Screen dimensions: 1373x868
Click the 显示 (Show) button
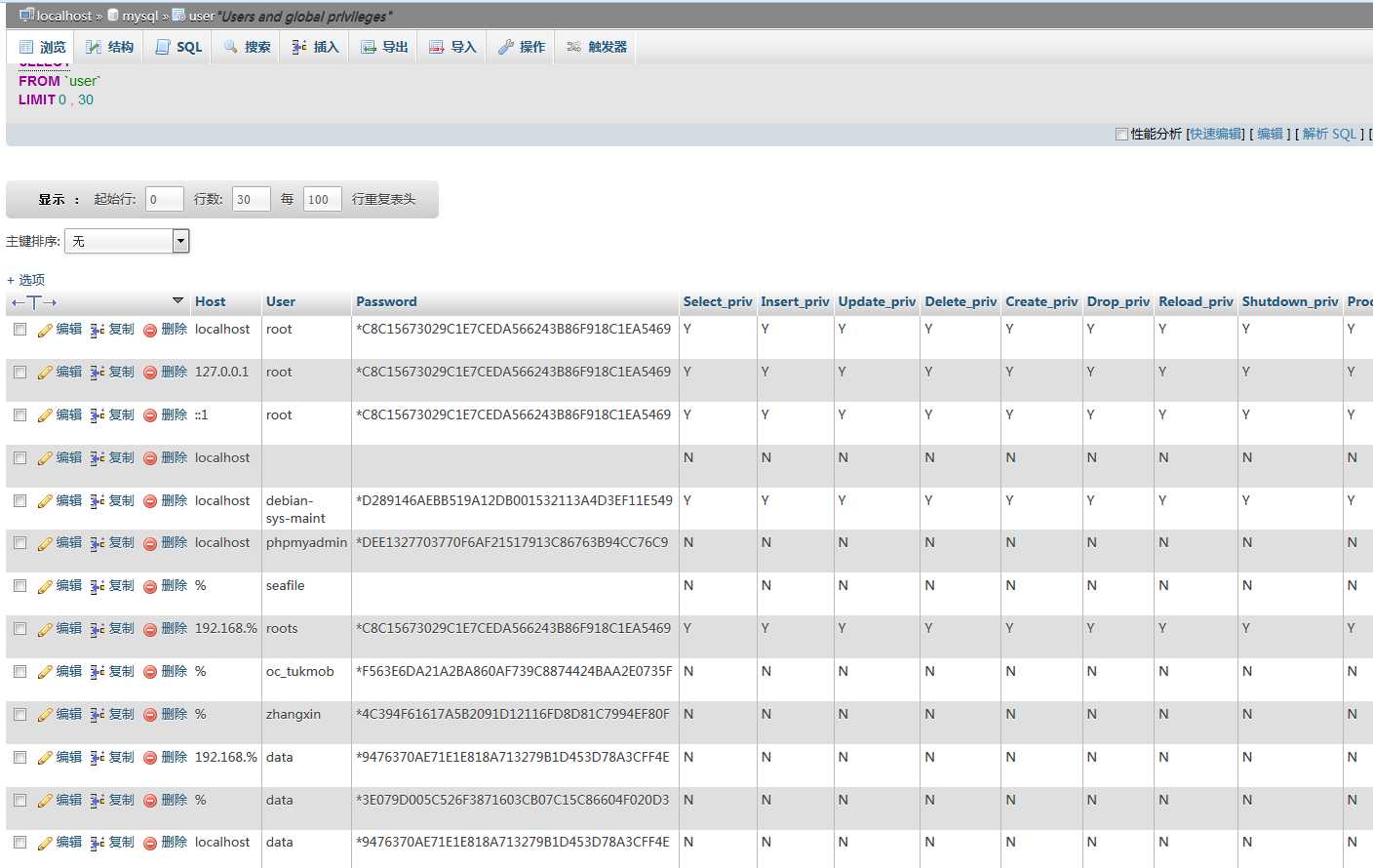pos(52,199)
